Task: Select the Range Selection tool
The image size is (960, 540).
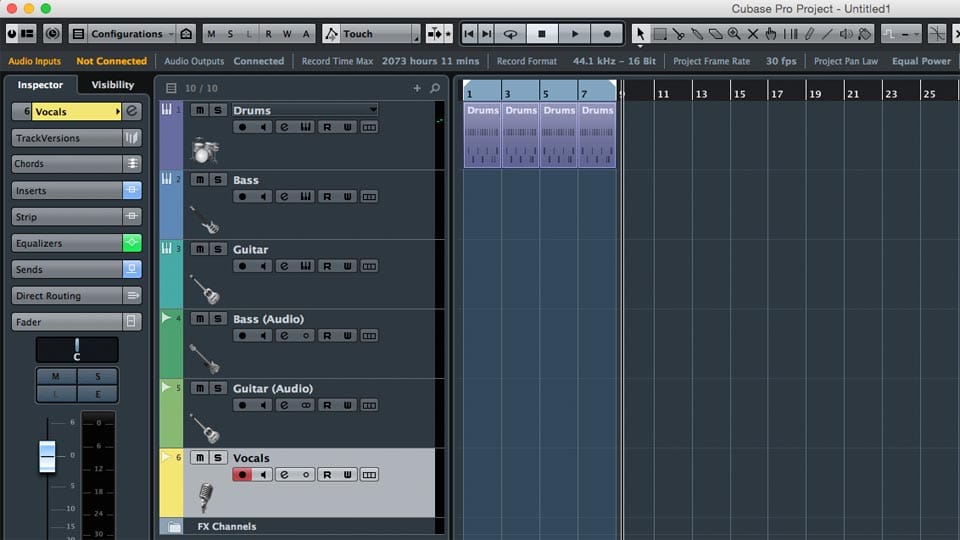Action: pyautogui.click(x=659, y=34)
